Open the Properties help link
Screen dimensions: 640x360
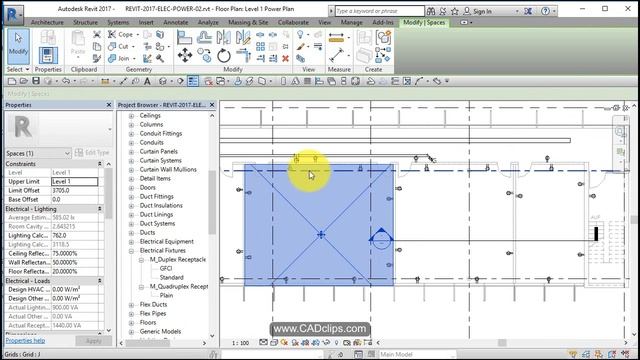click(x=25, y=340)
